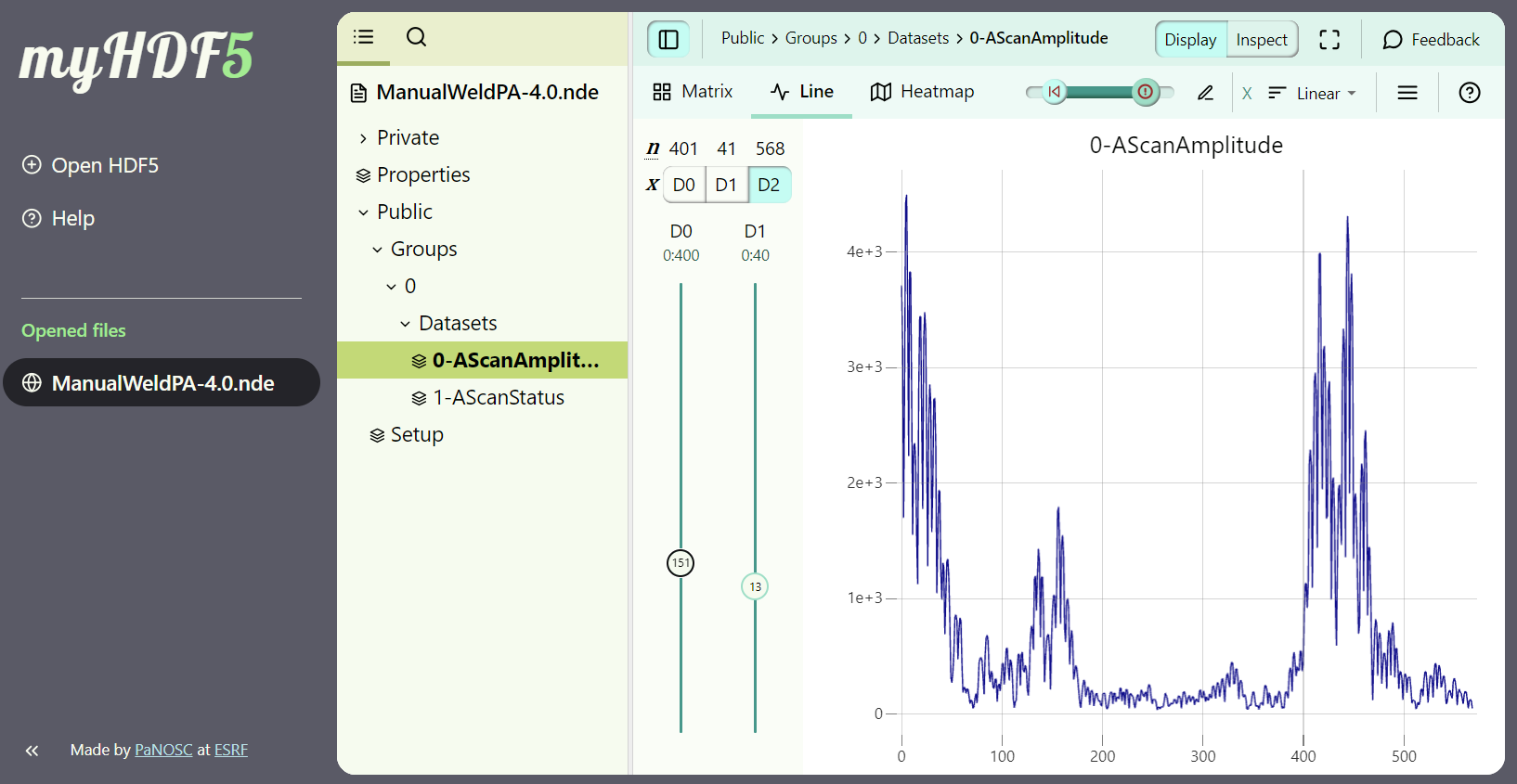The height and width of the screenshot is (784, 1517).
Task: Open the hamburger more-controls menu
Action: click(x=1407, y=93)
